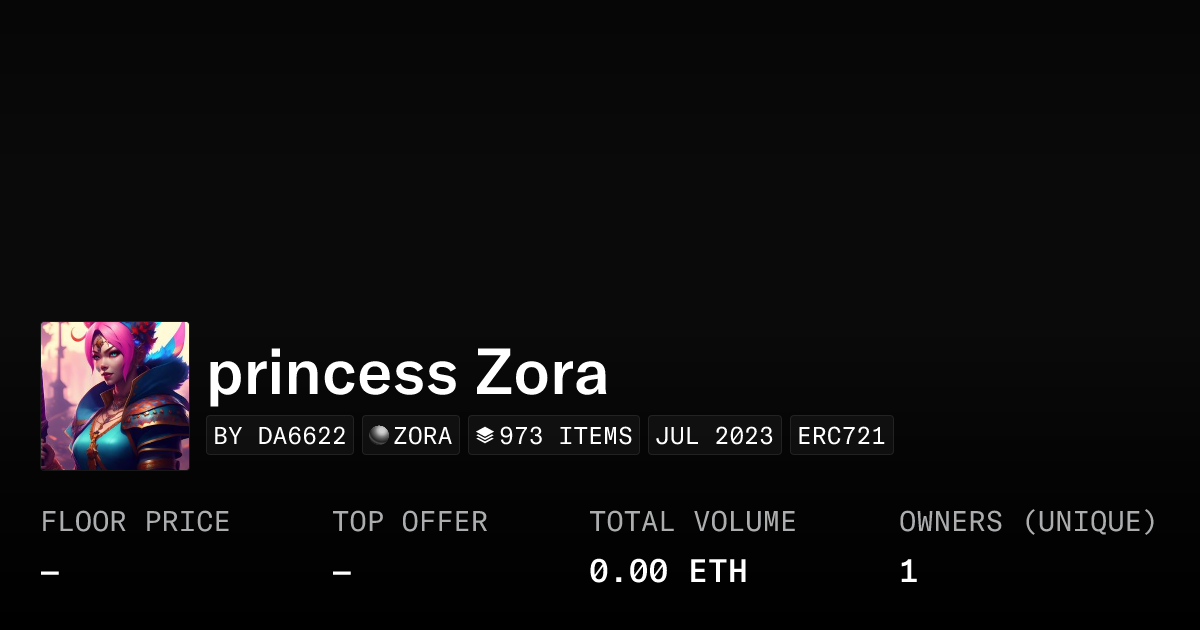Click the JUL 2023 date badge

click(x=715, y=436)
